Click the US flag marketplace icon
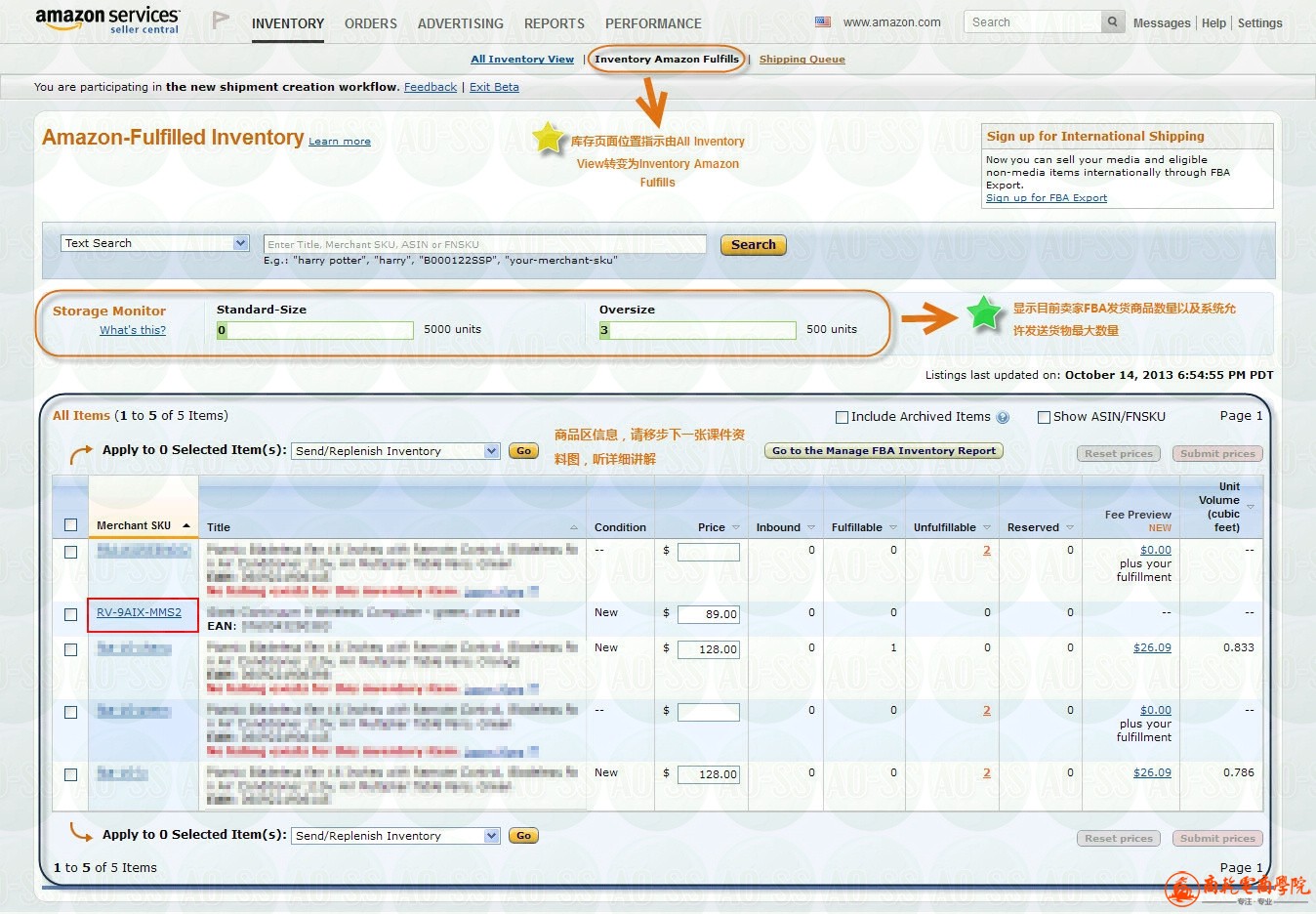Image resolution: width=1316 pixels, height=914 pixels. [x=823, y=21]
